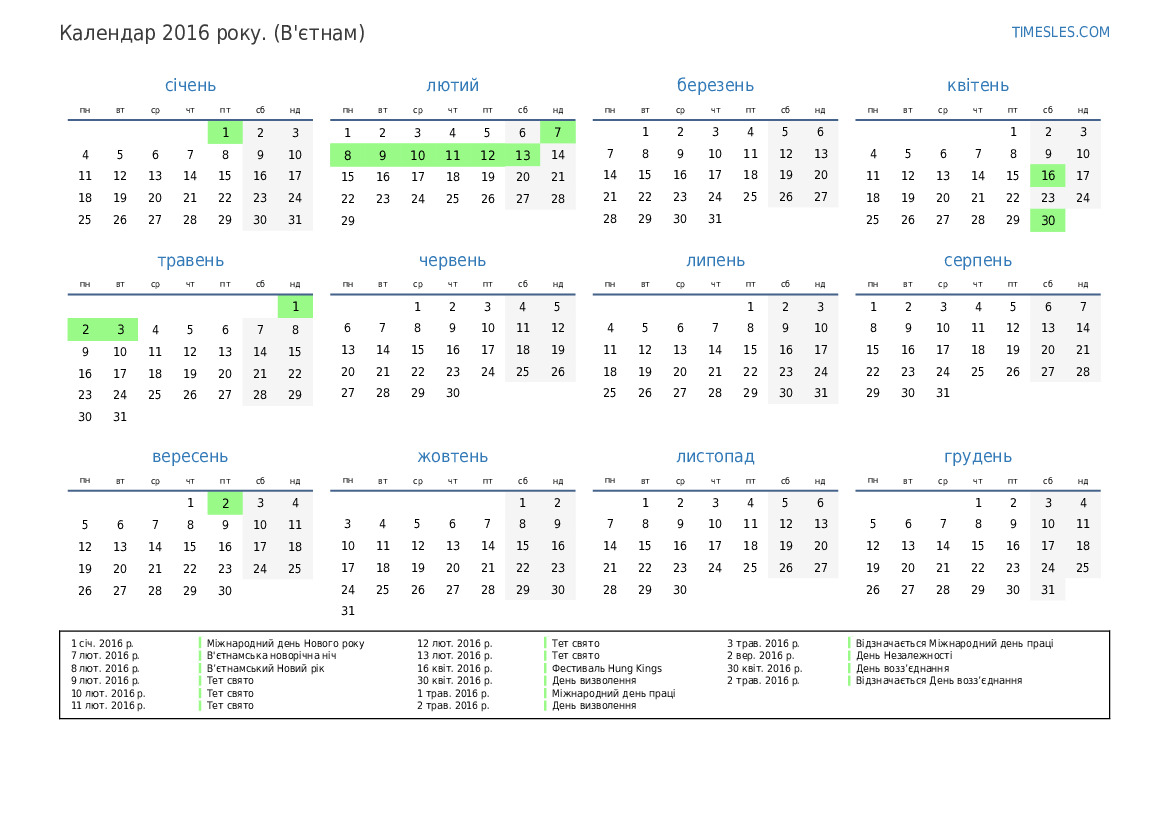Click the 'пн' weekday header under січень
The image size is (1169, 827).
tap(85, 110)
